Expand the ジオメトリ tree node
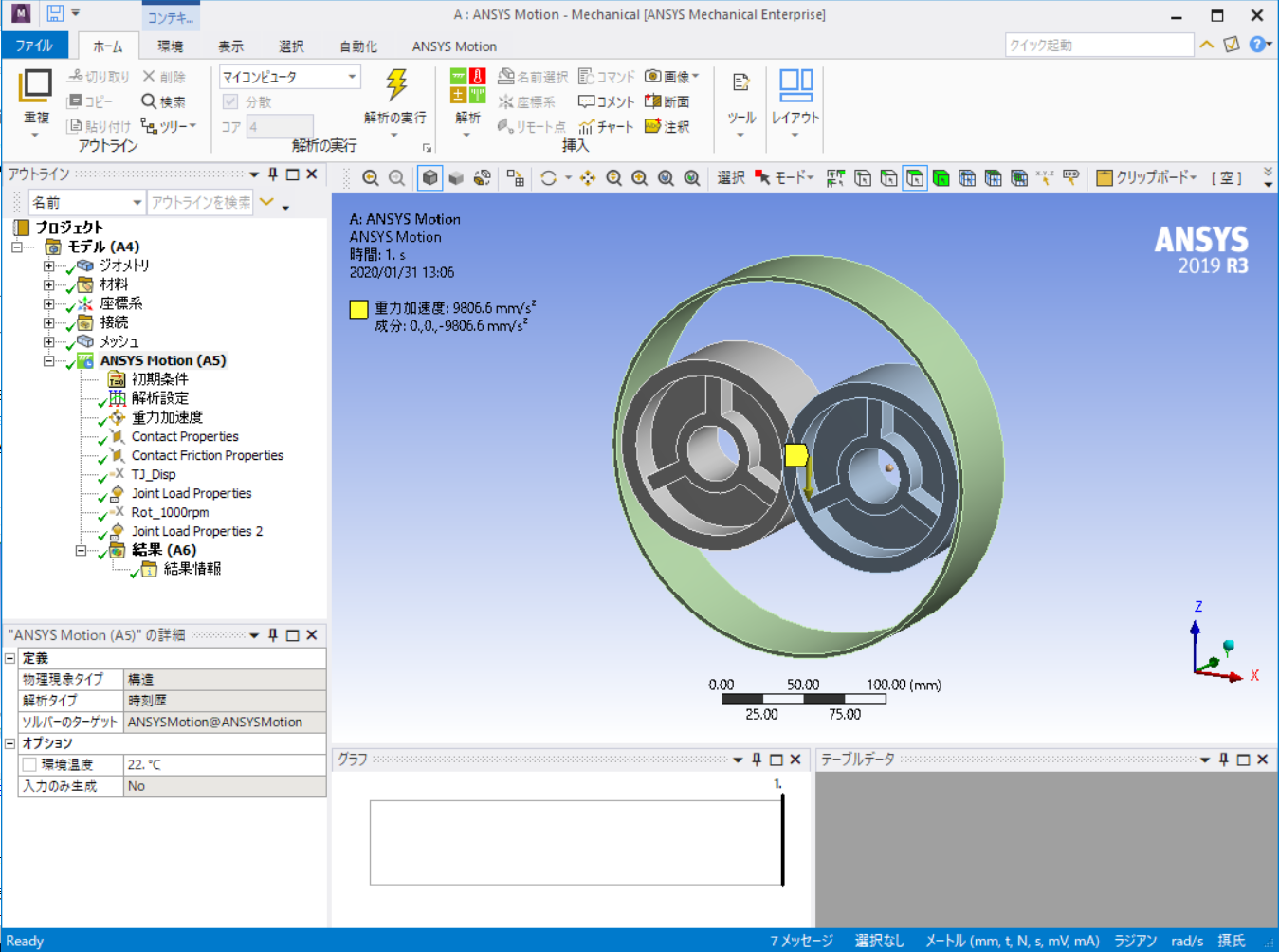Image resolution: width=1279 pixels, height=952 pixels. click(47, 265)
